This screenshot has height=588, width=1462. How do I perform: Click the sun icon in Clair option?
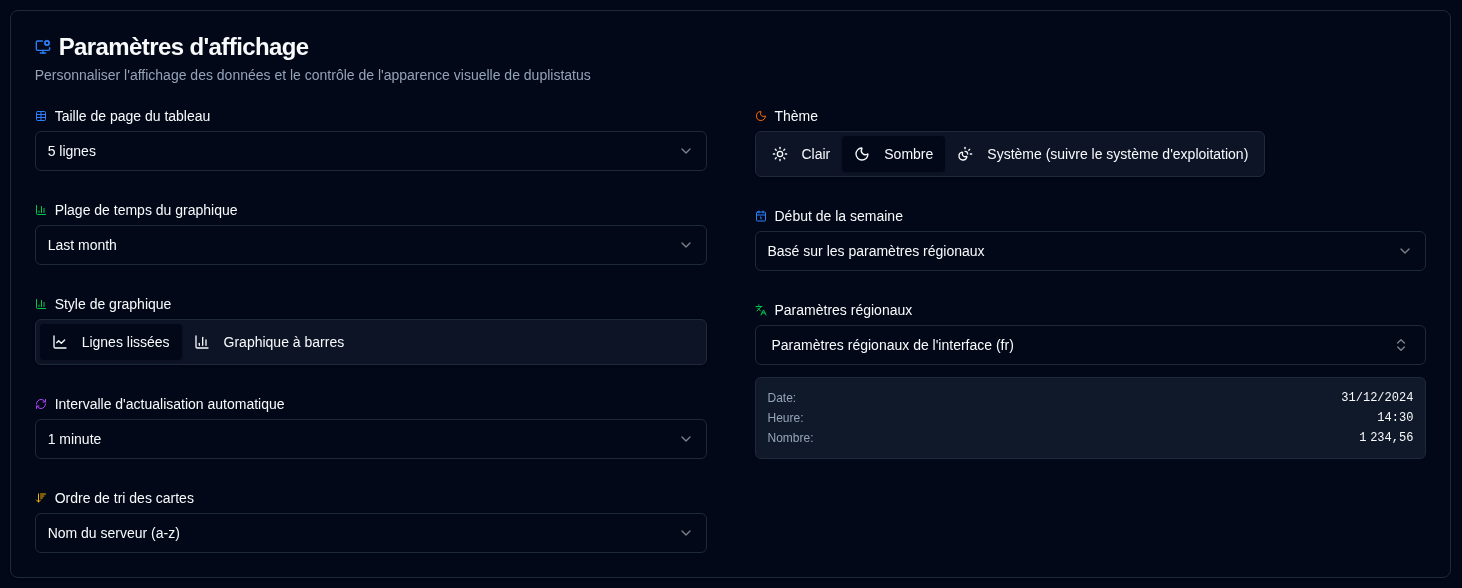[x=780, y=154]
